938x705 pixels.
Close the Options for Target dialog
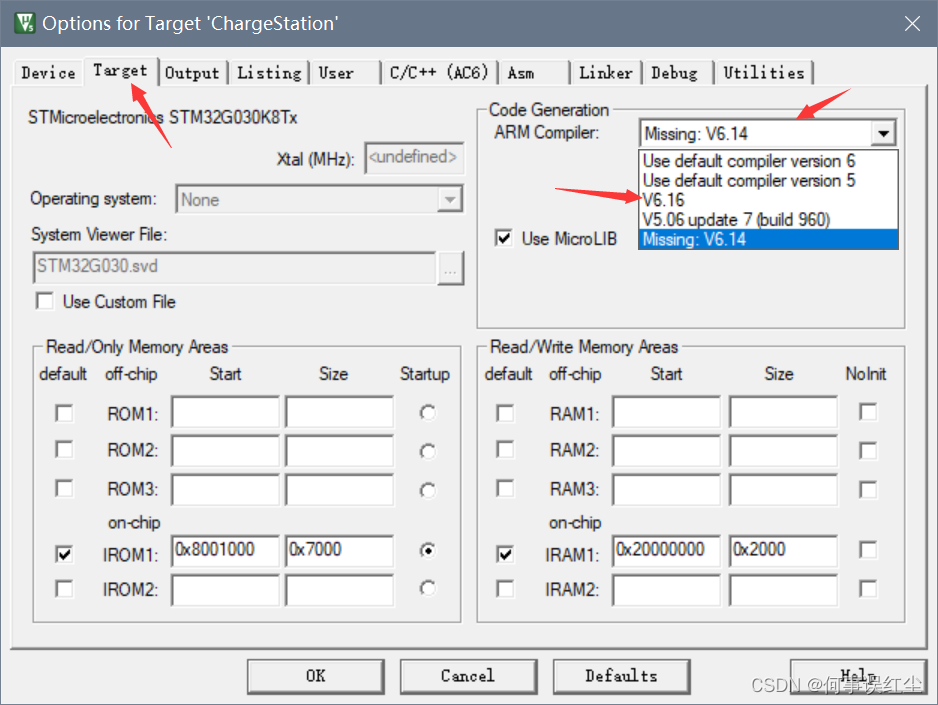point(912,24)
